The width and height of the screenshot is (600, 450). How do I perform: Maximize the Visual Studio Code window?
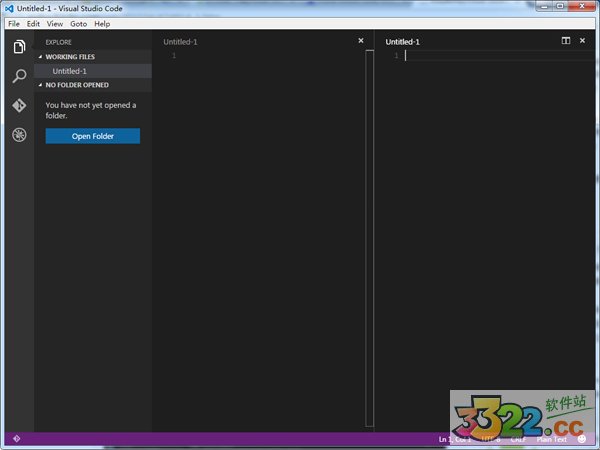561,6
